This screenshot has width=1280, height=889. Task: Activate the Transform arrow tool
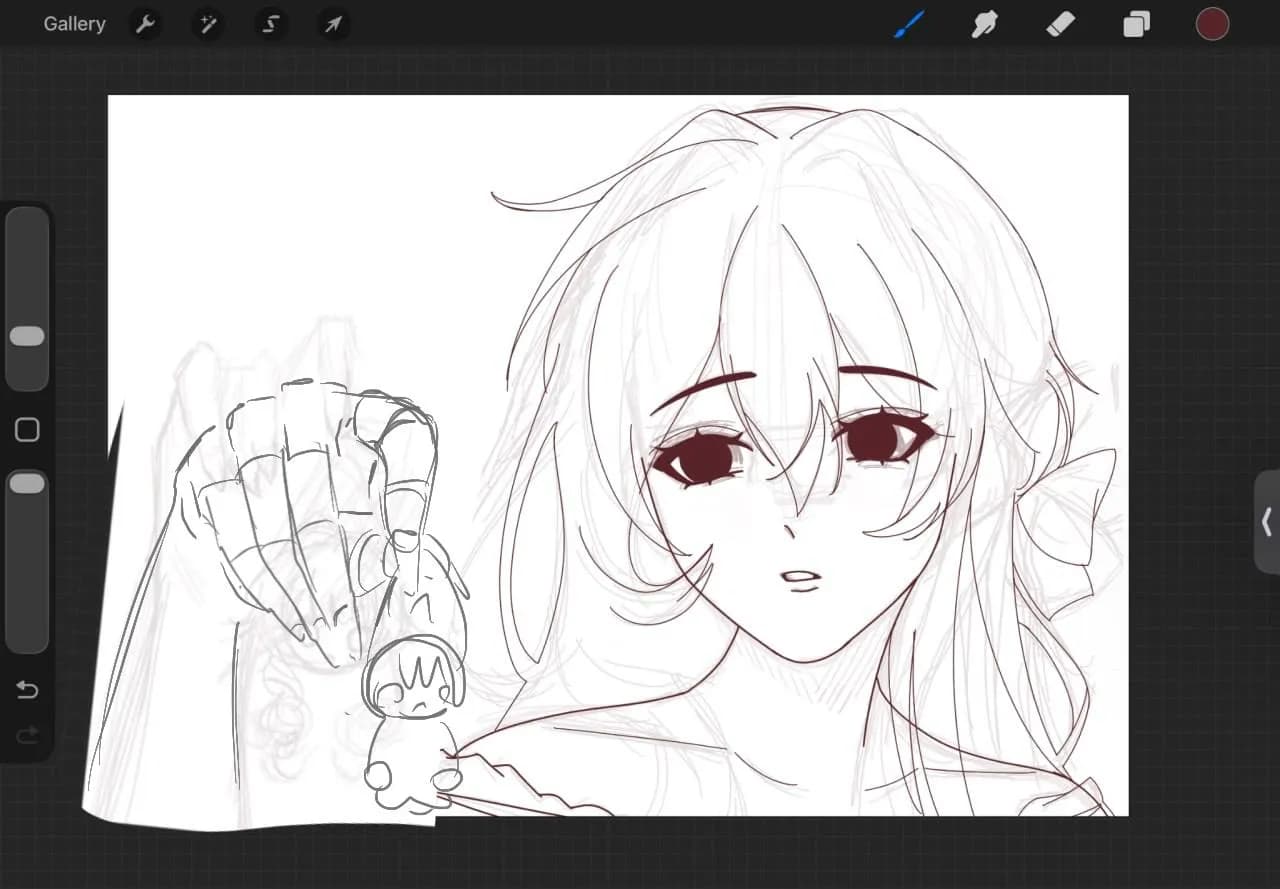[x=333, y=24]
